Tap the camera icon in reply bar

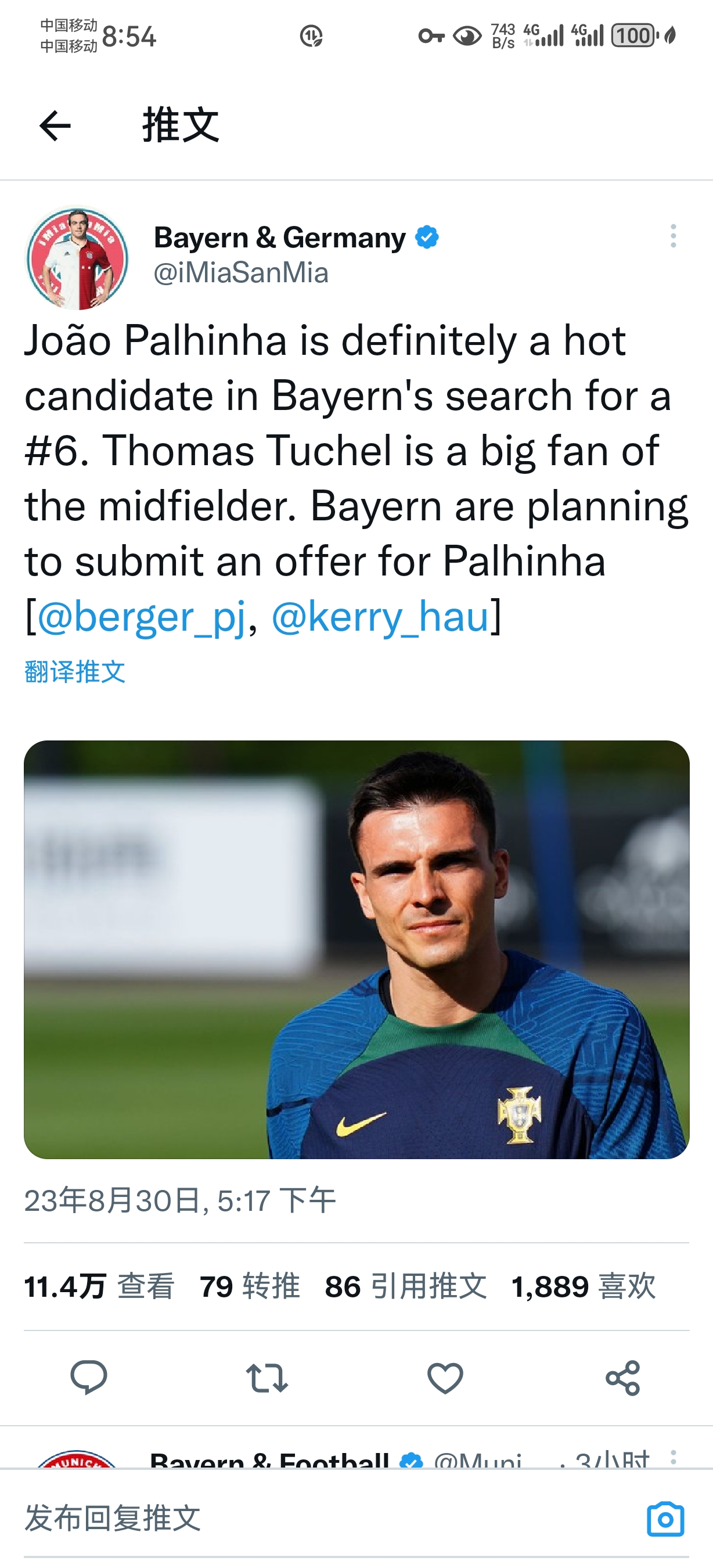click(x=665, y=1519)
